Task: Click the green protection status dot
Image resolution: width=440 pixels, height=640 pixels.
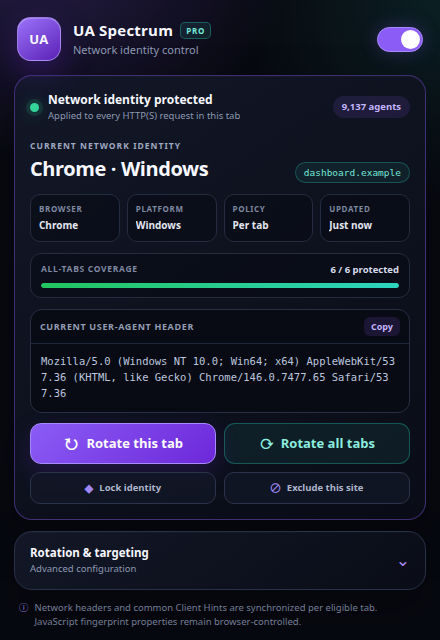Action: tap(35, 107)
